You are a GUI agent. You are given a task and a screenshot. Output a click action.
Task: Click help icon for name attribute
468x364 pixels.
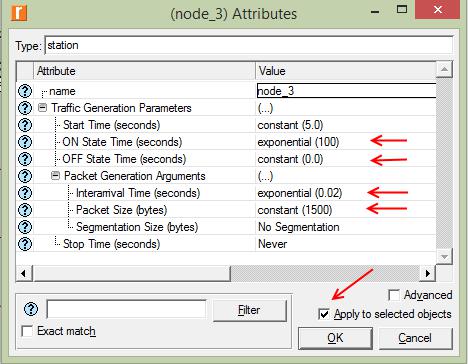click(x=25, y=91)
